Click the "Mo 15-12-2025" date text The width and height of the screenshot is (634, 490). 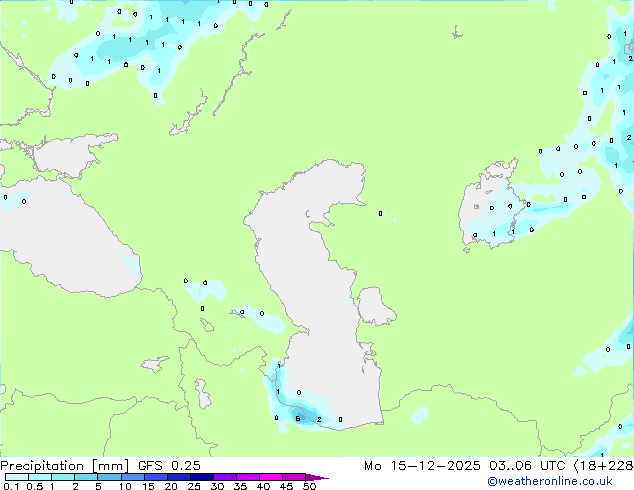click(x=422, y=466)
